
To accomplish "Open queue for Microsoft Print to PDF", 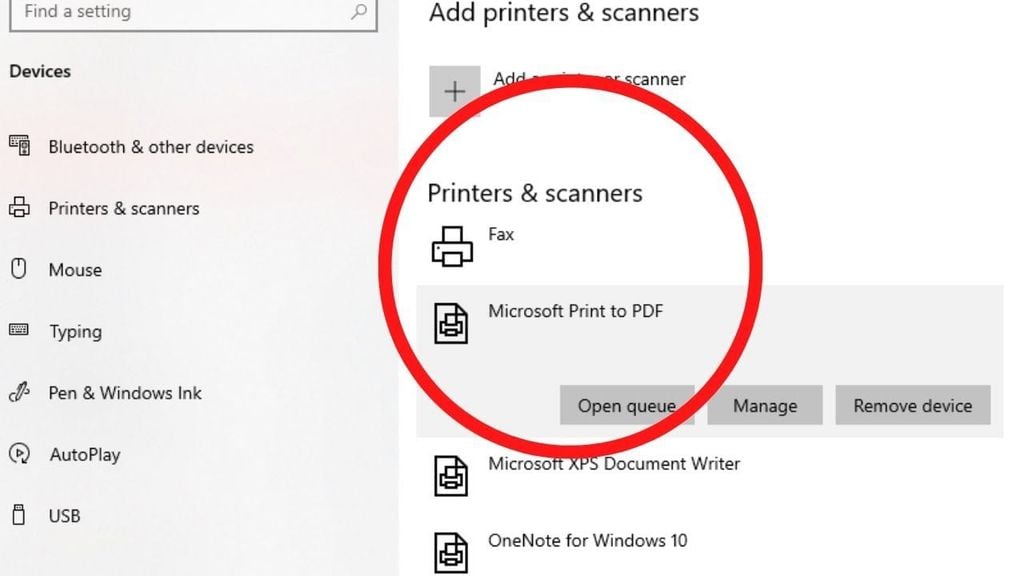I will click(626, 406).
